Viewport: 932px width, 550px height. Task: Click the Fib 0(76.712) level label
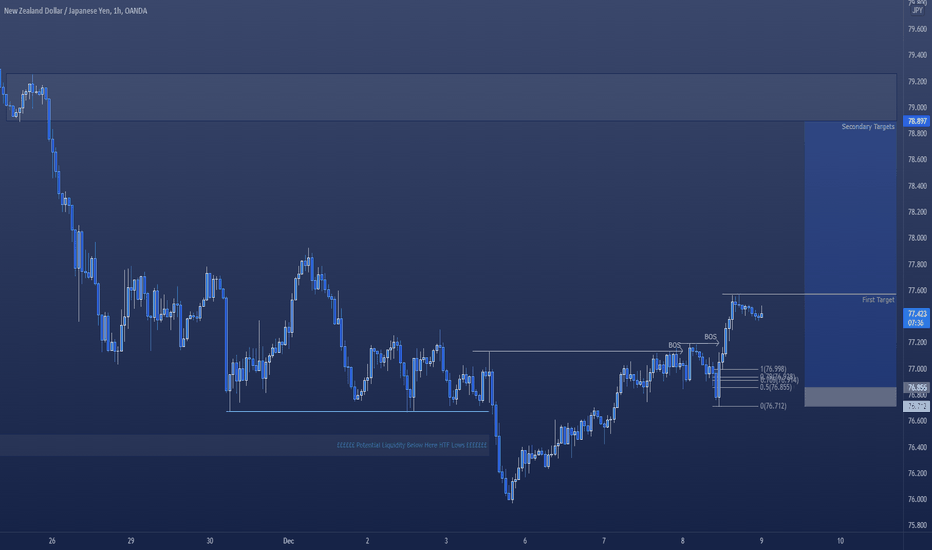(773, 406)
